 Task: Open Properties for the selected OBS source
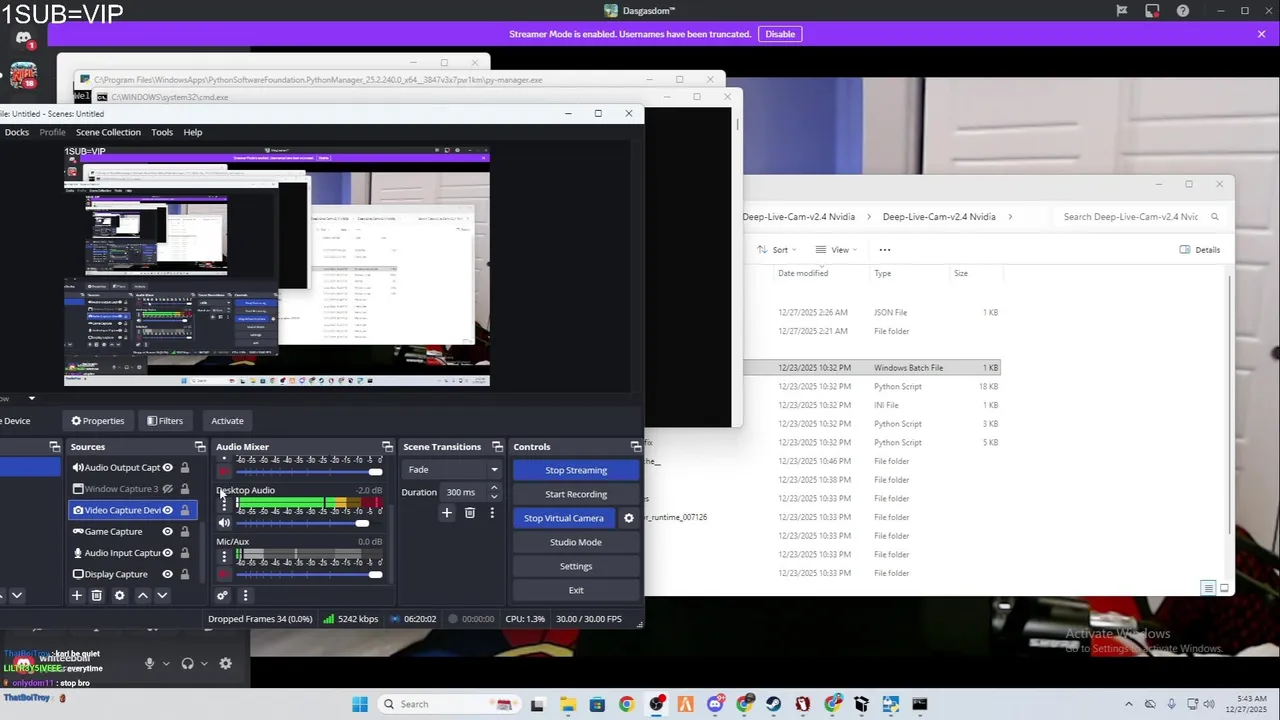click(x=98, y=421)
